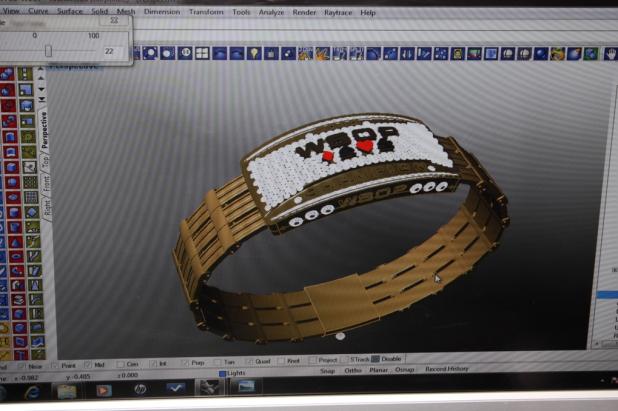This screenshot has height=411, width=618.
Task: Click the blue checkmark taskbar icon
Action: (x=176, y=389)
